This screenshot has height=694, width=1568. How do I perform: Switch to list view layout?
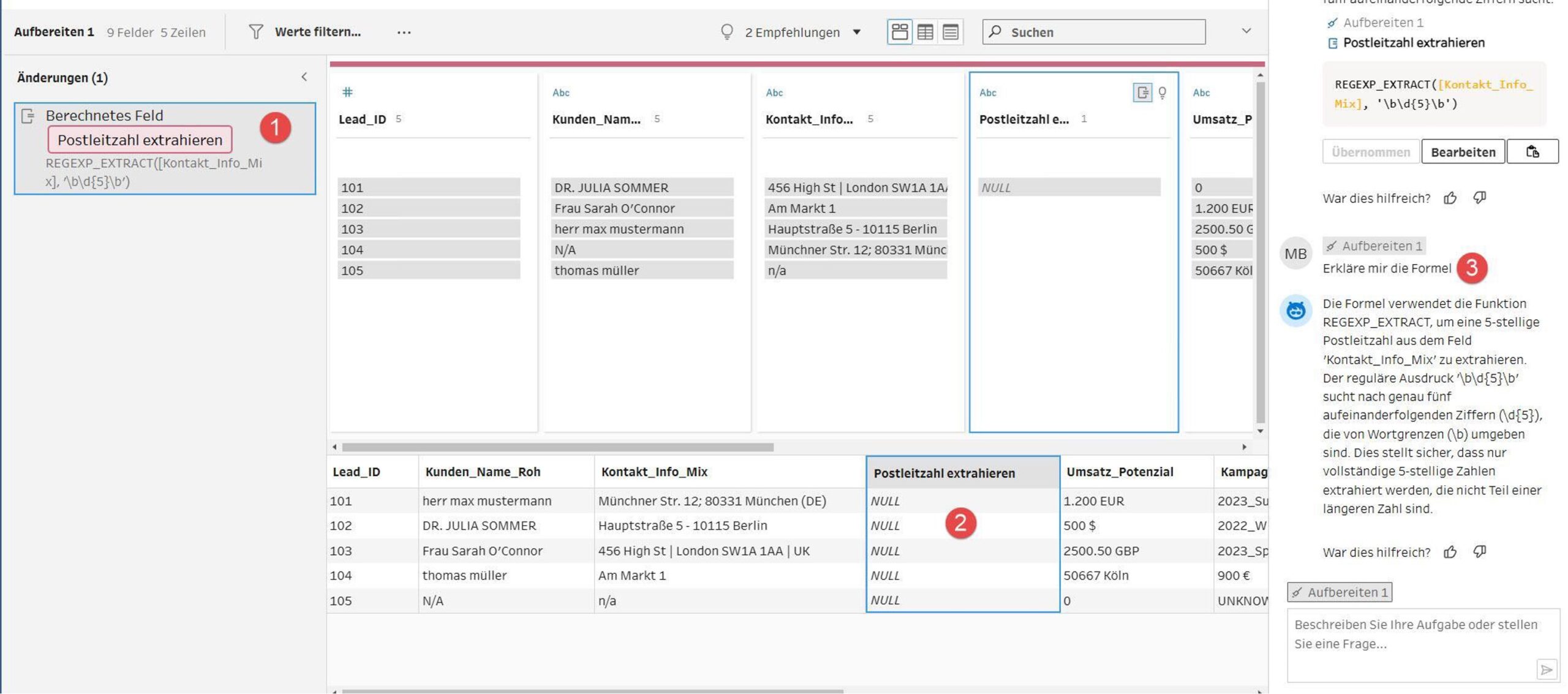point(950,32)
